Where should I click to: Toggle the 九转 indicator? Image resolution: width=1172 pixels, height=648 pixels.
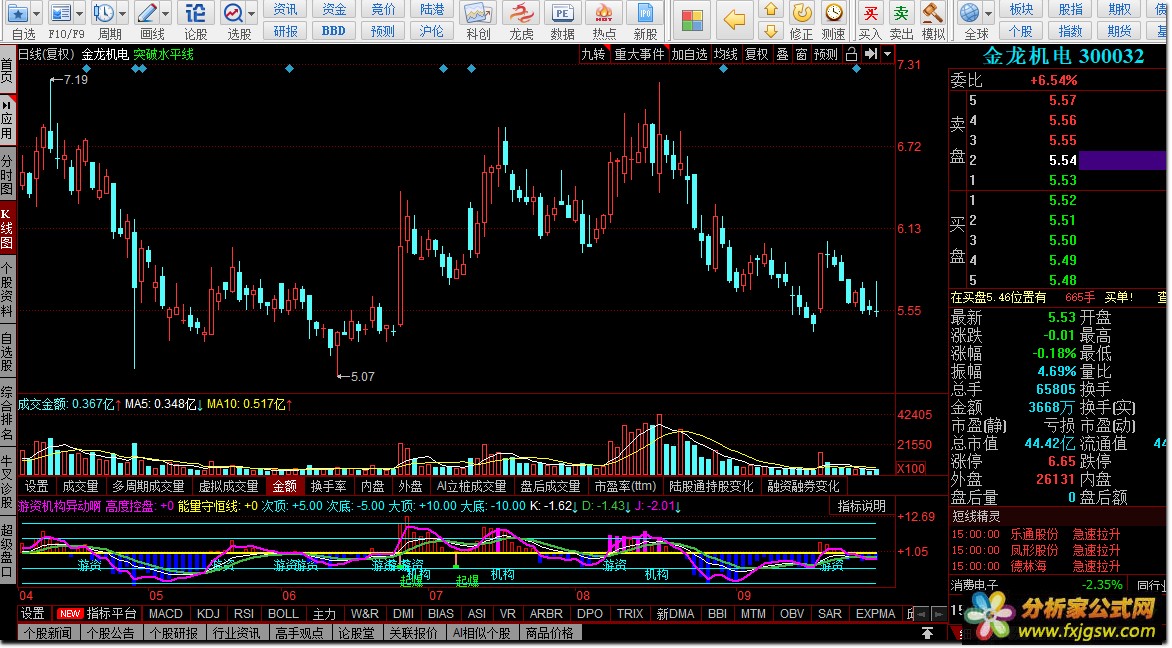coord(593,54)
